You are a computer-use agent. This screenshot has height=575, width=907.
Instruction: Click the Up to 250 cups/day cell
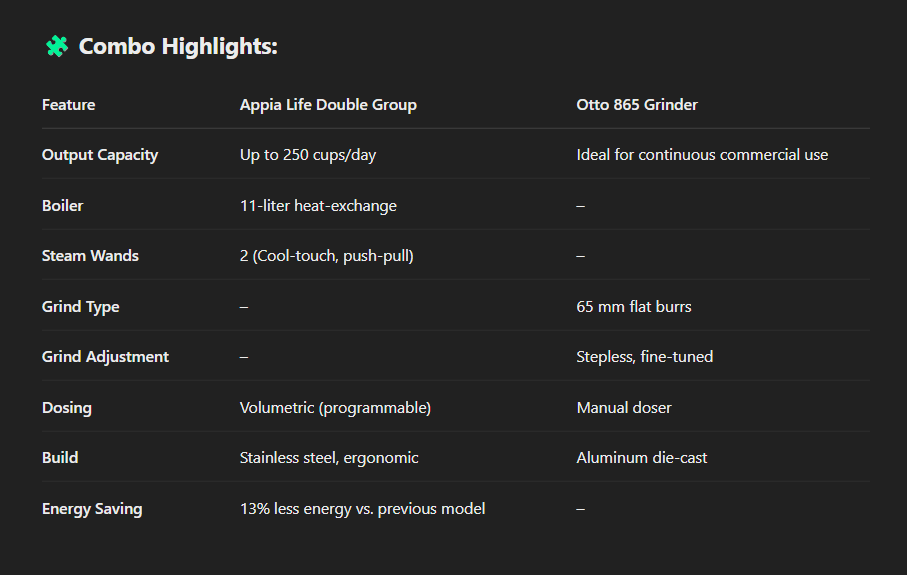[308, 155]
